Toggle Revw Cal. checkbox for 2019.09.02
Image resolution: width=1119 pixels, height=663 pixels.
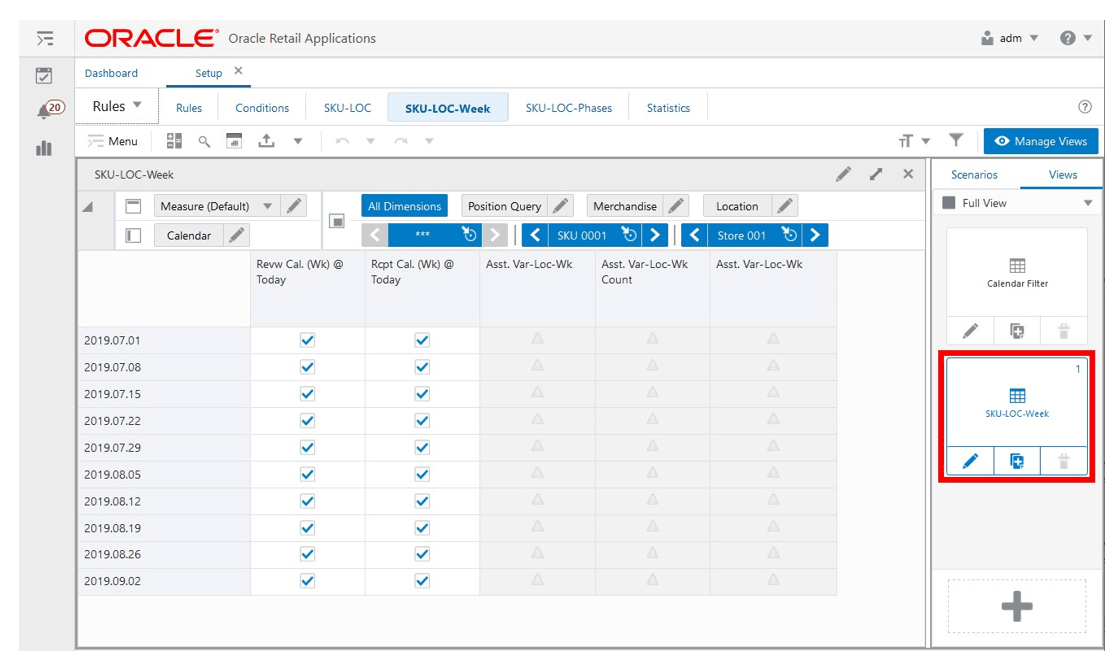(308, 581)
